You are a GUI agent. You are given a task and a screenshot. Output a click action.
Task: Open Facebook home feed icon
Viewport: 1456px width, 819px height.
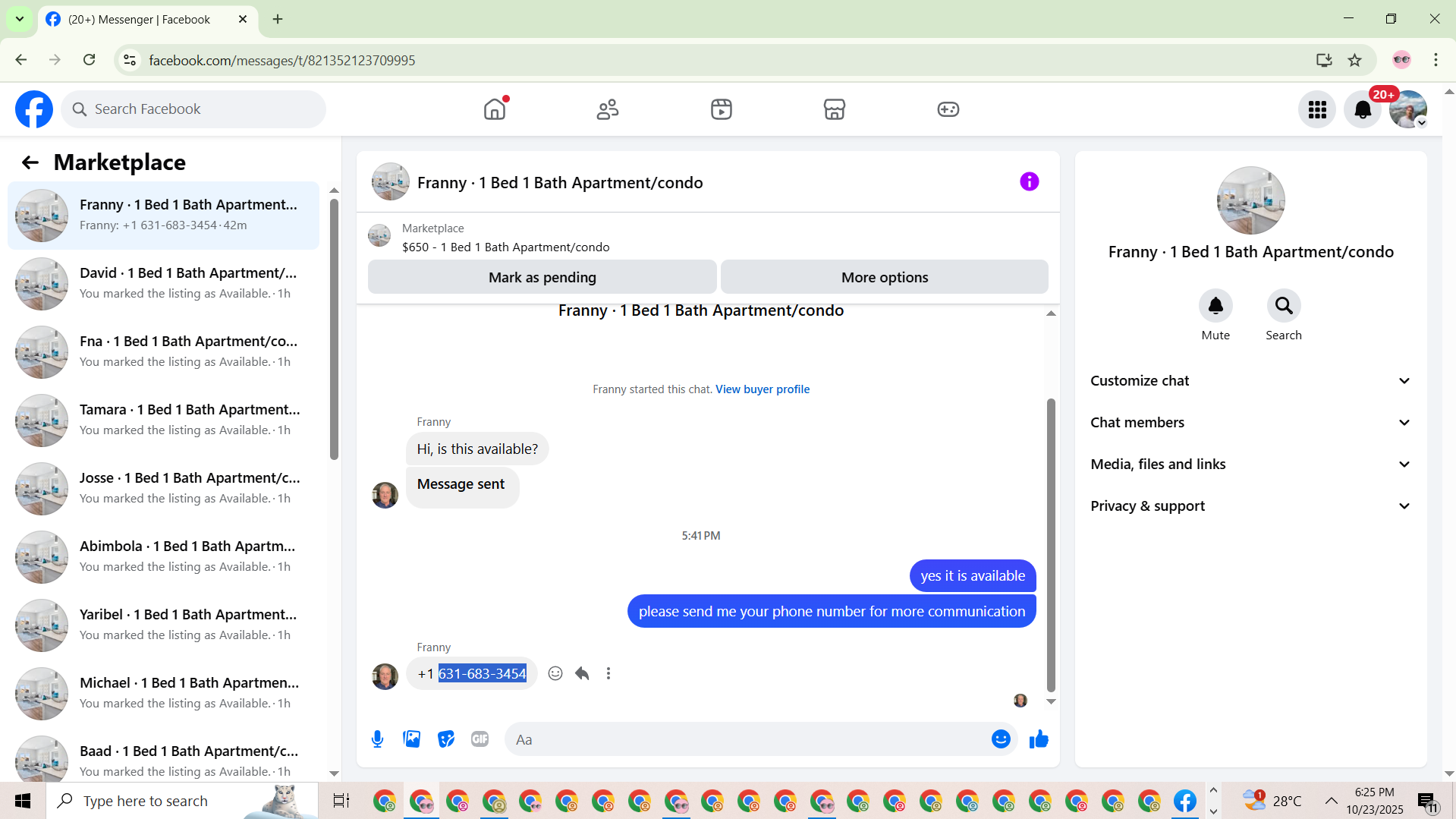tap(495, 109)
